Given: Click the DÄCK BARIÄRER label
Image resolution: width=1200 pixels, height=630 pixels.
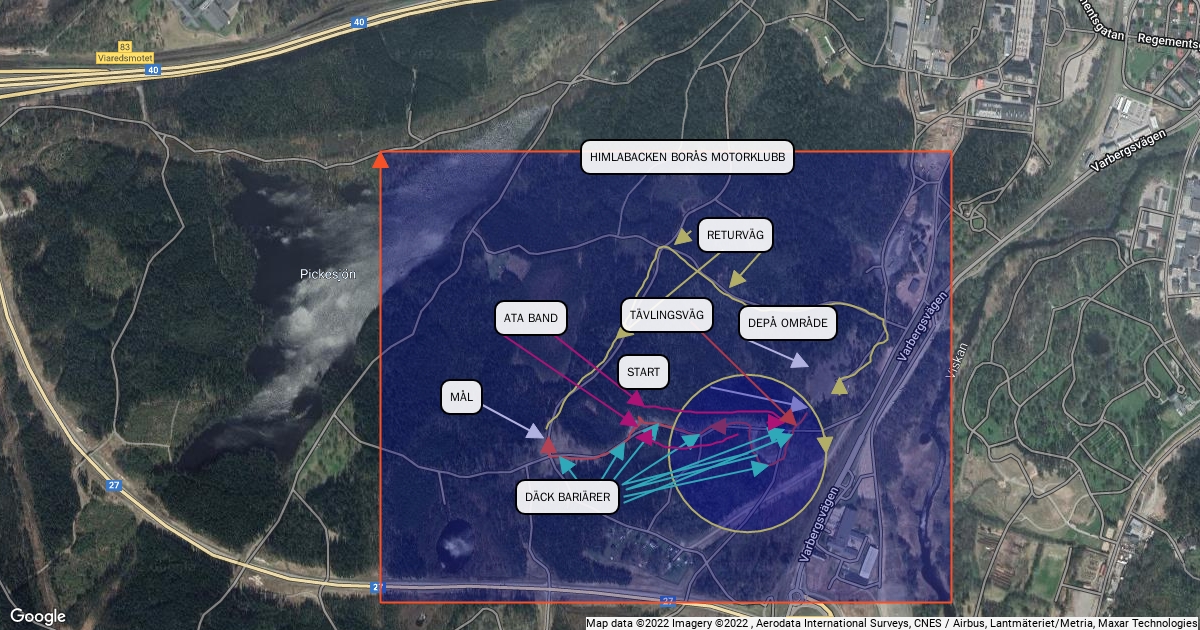Looking at the screenshot, I should tap(568, 497).
